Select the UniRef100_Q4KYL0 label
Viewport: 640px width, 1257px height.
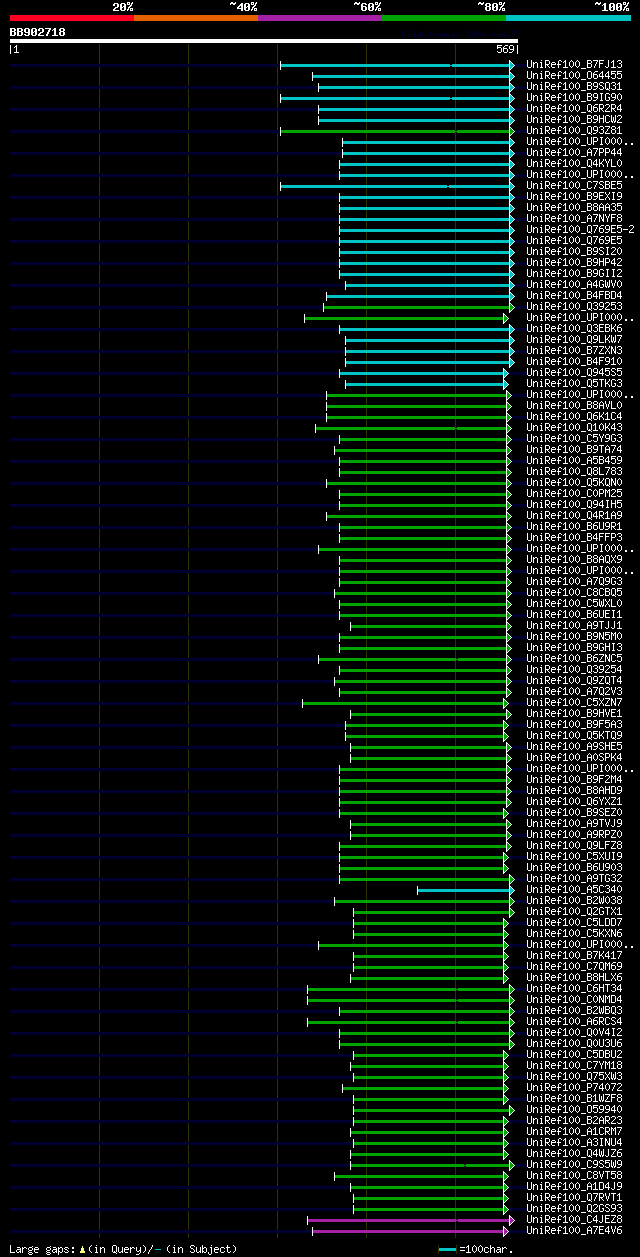click(x=575, y=163)
